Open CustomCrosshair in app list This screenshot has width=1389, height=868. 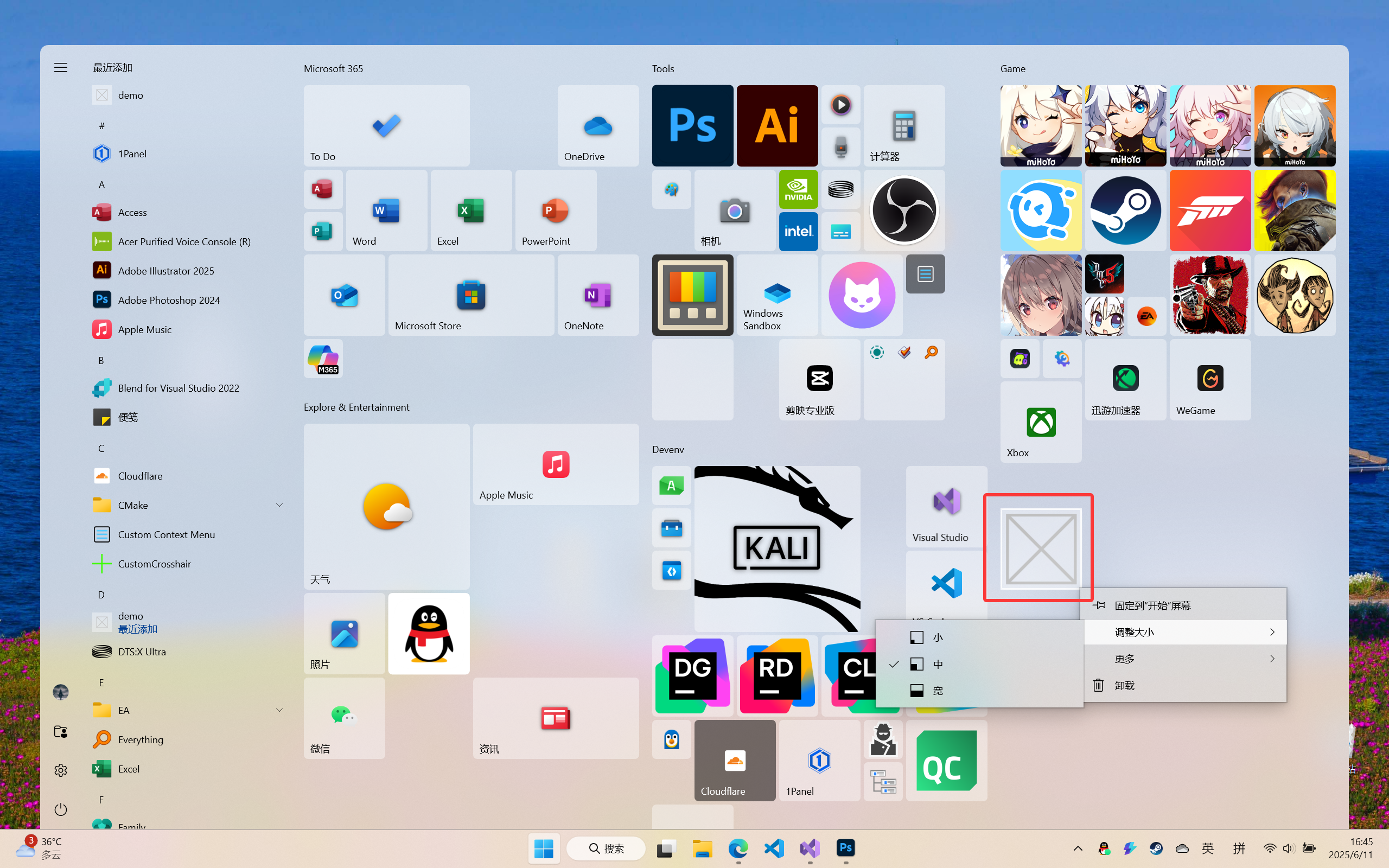coord(188,564)
